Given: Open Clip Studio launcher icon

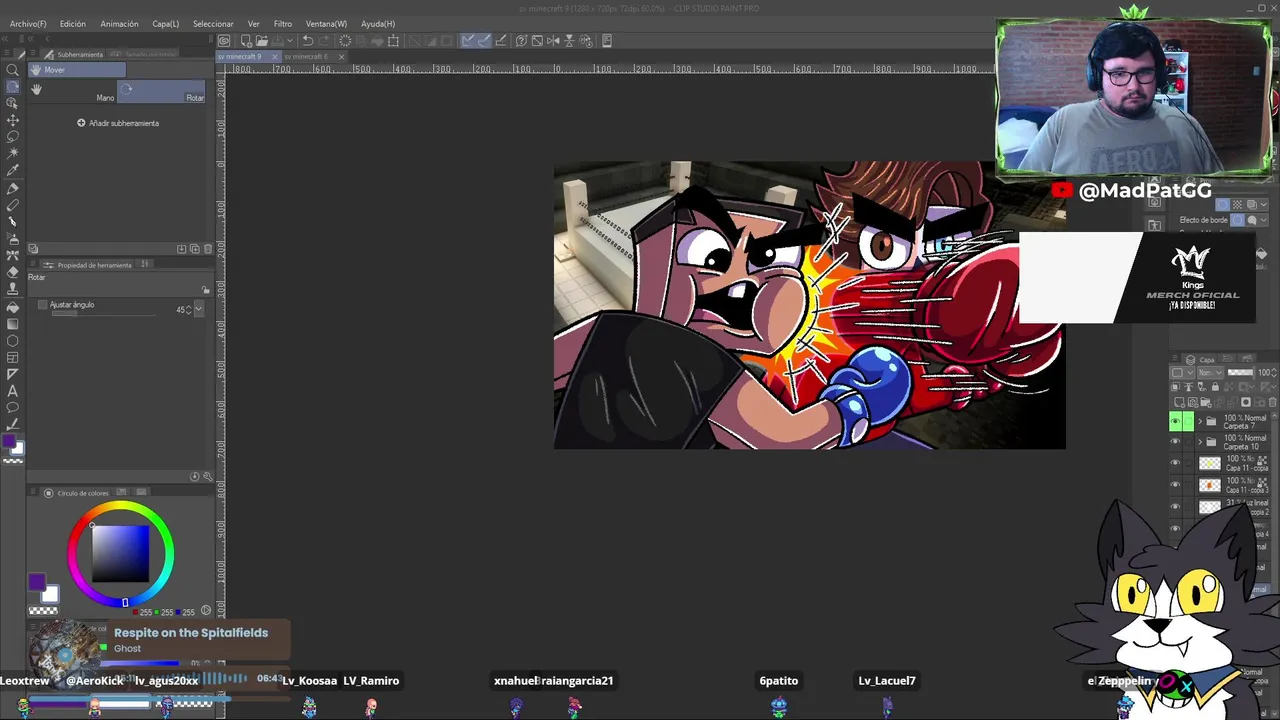Looking at the screenshot, I should tap(224, 41).
